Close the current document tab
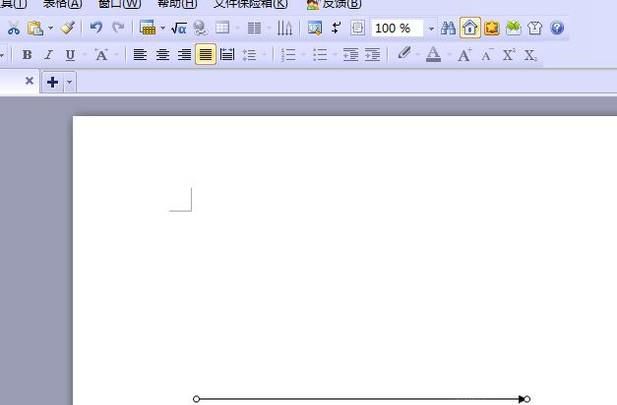The image size is (617, 405). click(29, 81)
